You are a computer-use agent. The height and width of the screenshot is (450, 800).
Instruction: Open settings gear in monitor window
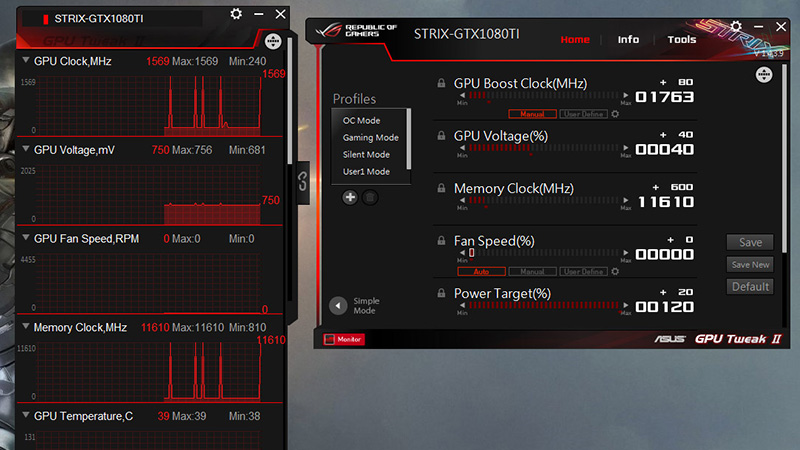click(236, 14)
